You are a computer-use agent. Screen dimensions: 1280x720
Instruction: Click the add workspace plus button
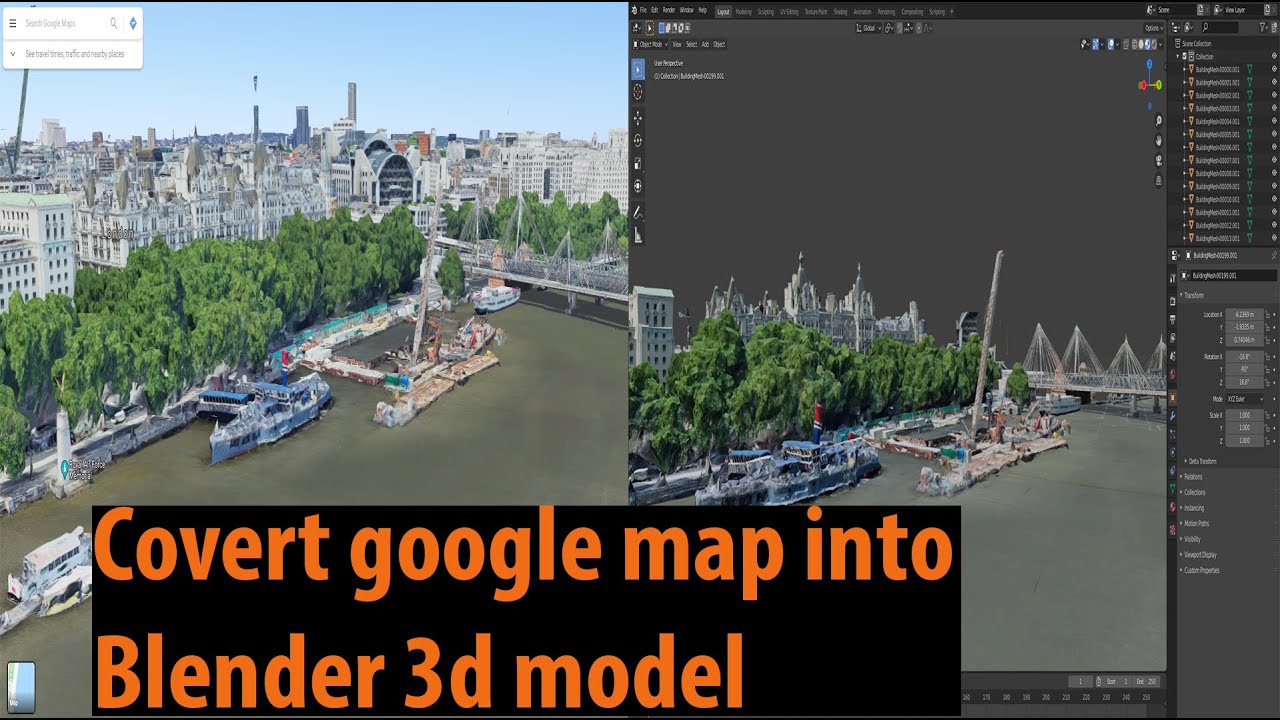coord(951,11)
